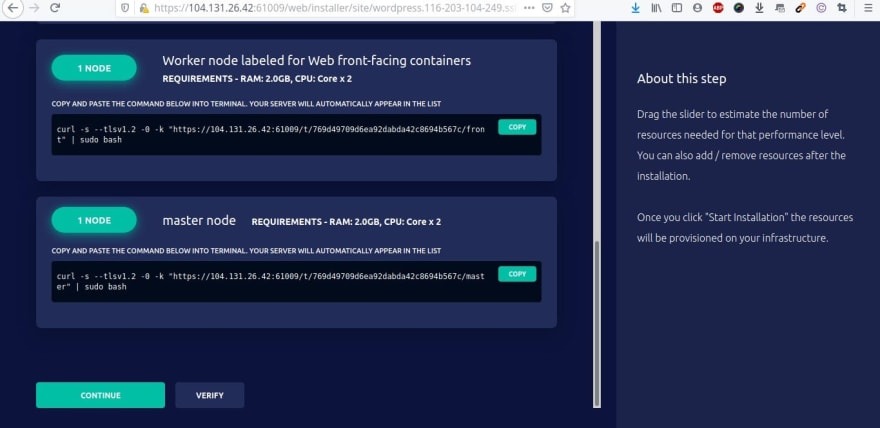Viewport: 880px width, 428px height.
Task: Open the screen-window extension icon
Action: tap(780, 8)
